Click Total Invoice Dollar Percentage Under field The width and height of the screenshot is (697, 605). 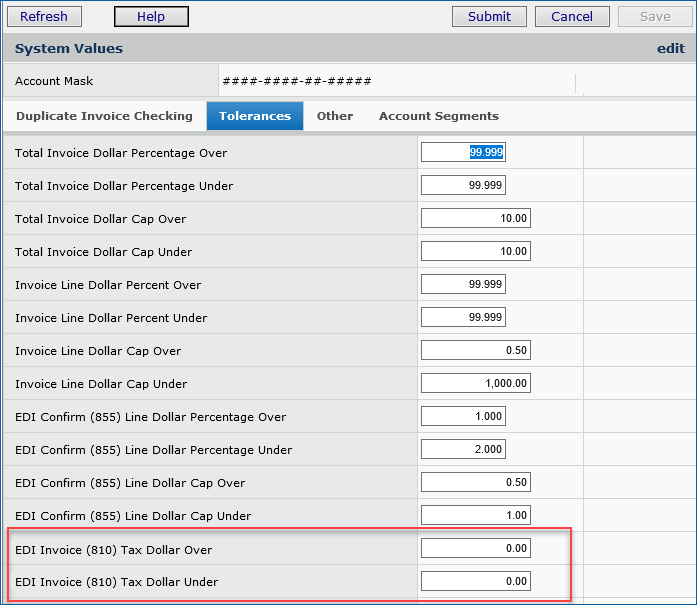pos(463,185)
